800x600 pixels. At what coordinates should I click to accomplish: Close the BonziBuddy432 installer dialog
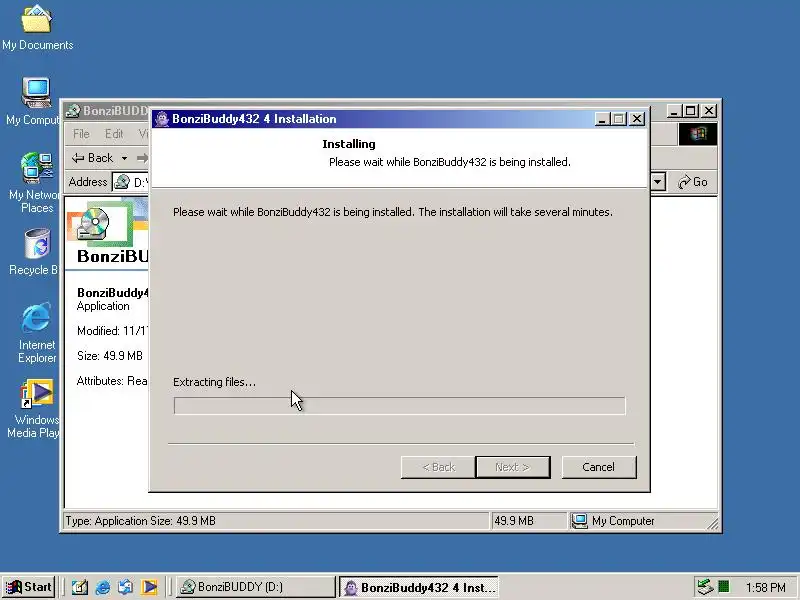pos(637,119)
